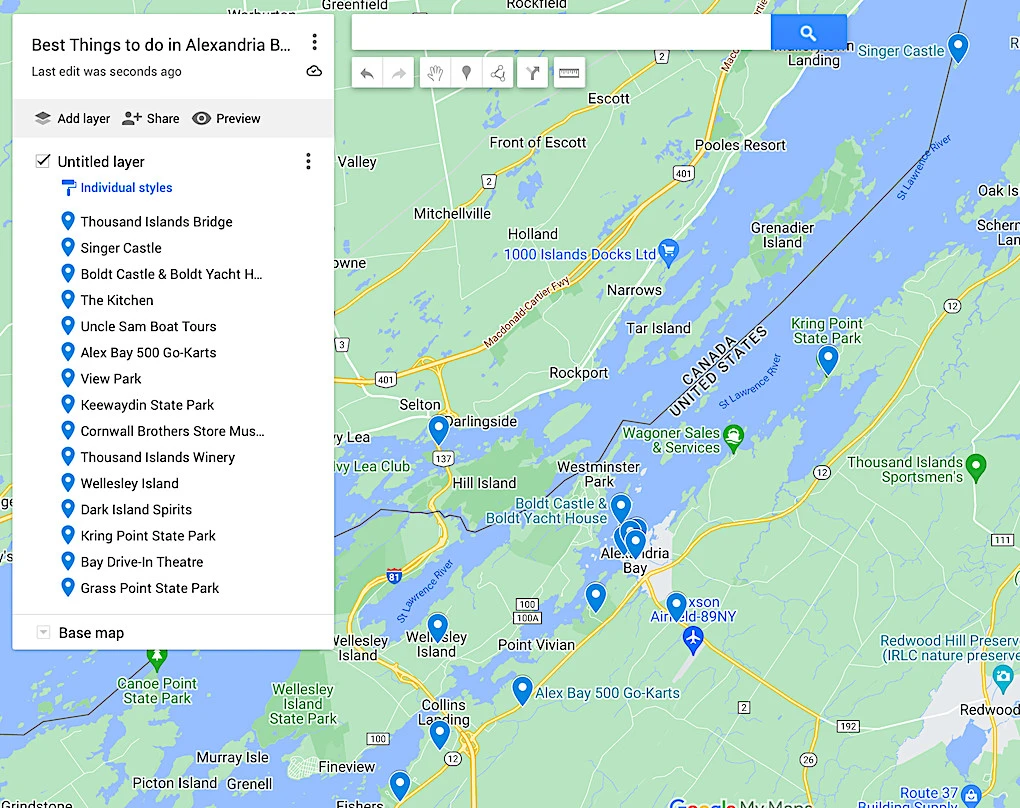Screen dimensions: 1020x808
Task: Click the Untitled layer name
Action: pos(101,161)
